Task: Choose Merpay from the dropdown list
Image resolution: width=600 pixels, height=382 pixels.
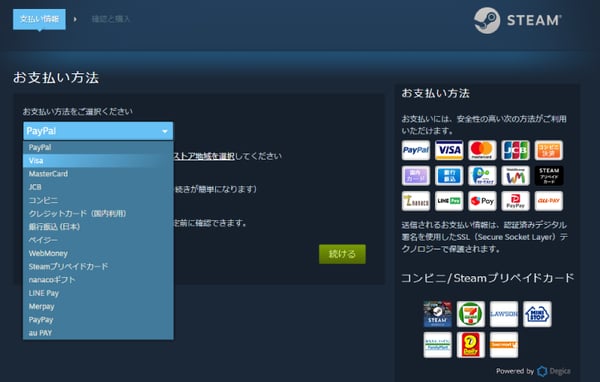Action: point(98,307)
